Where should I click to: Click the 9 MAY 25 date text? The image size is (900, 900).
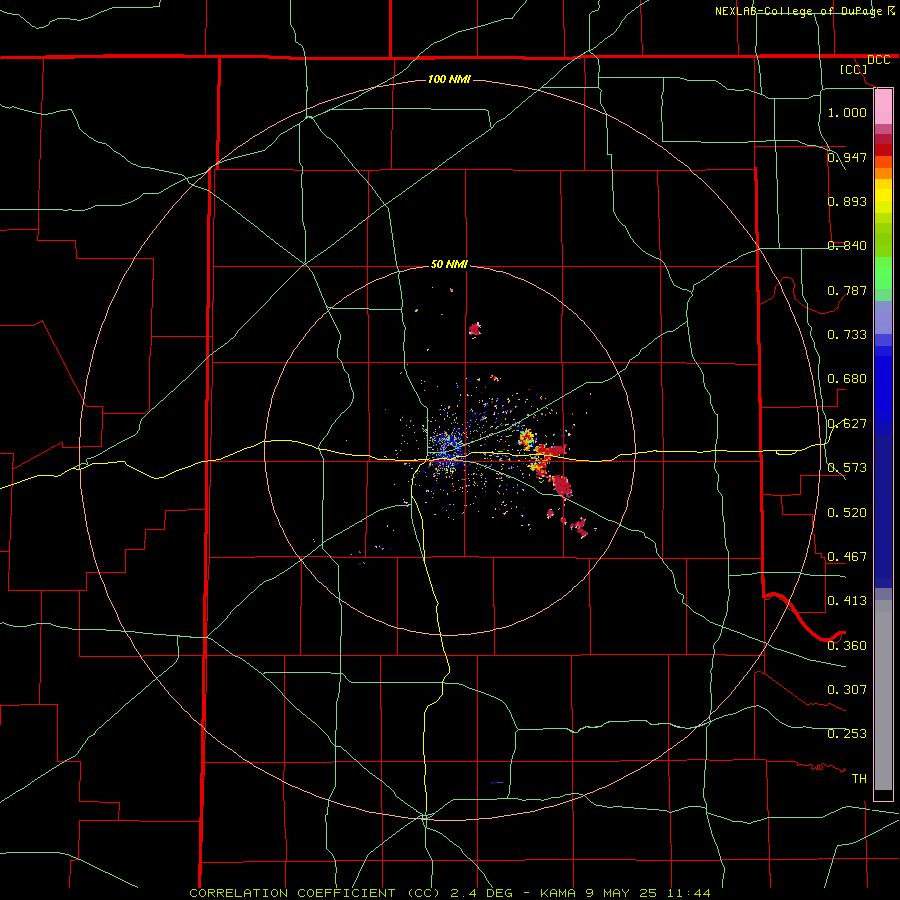tap(621, 893)
